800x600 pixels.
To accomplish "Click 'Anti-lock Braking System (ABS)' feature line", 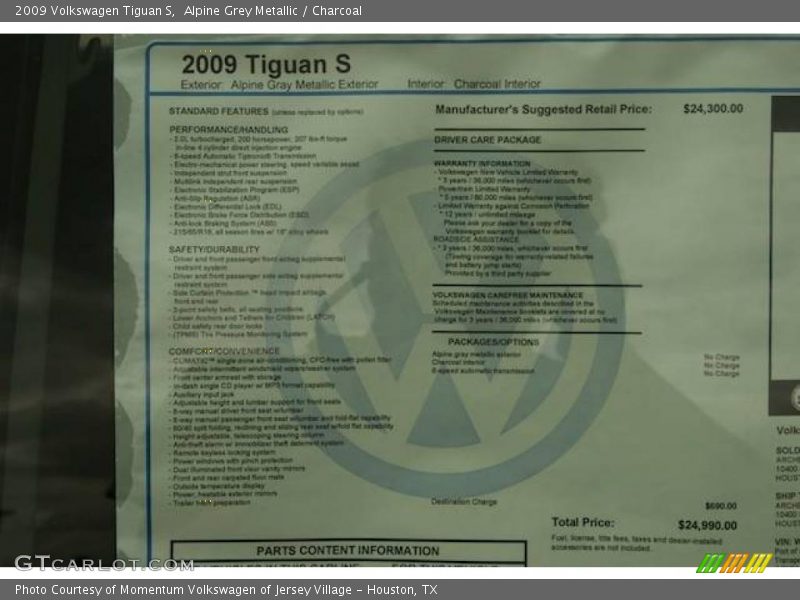I will pos(224,223).
